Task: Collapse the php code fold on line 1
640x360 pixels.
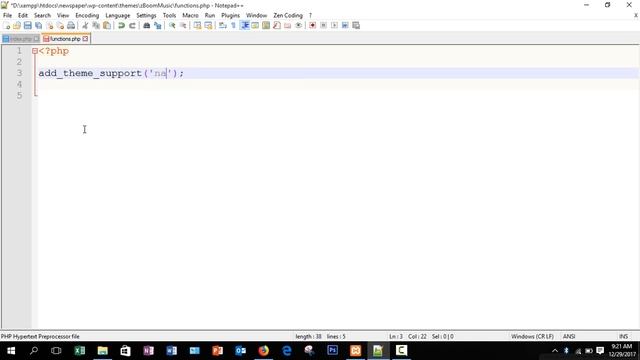Action: [x=35, y=51]
